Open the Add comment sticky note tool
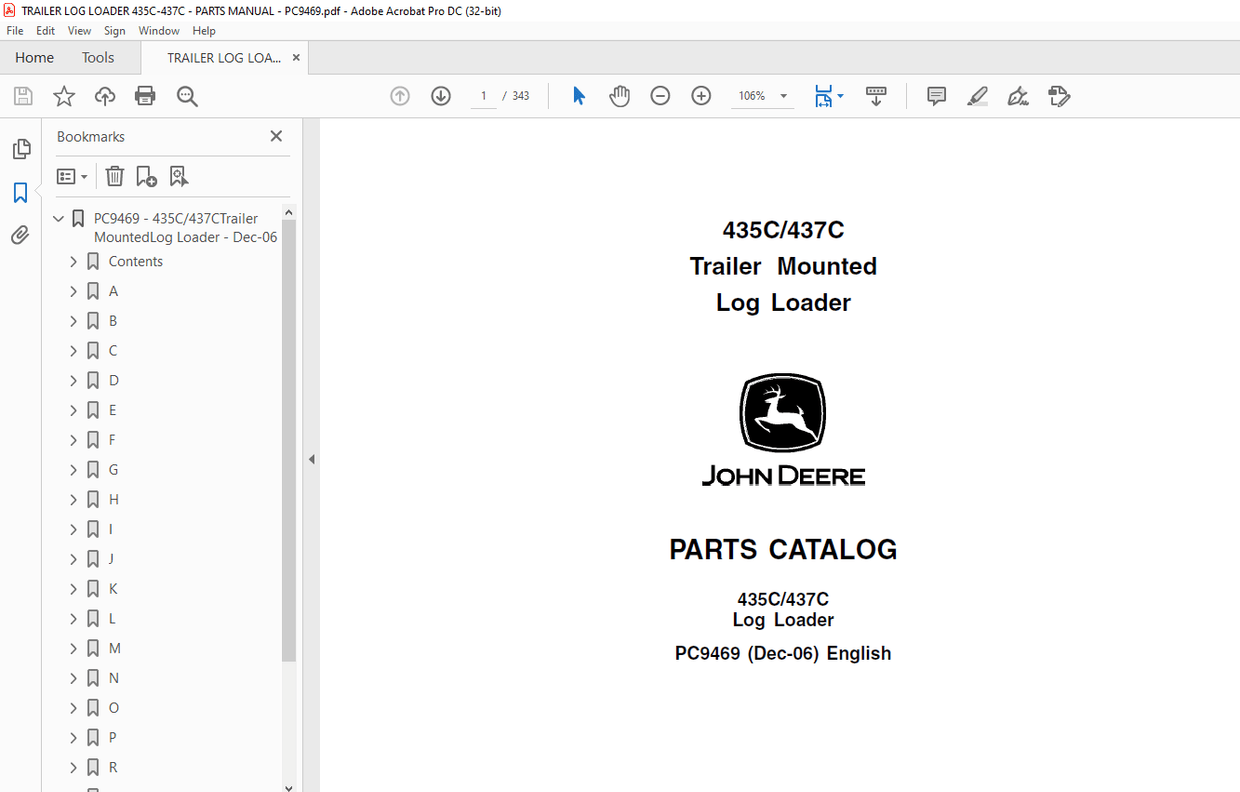 click(x=936, y=96)
